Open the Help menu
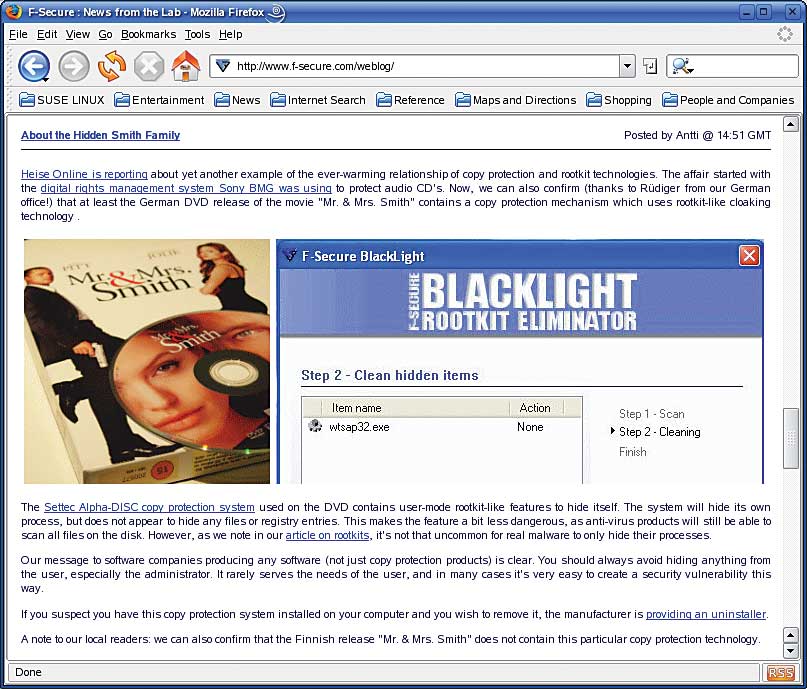The width and height of the screenshot is (807, 689). click(x=231, y=34)
